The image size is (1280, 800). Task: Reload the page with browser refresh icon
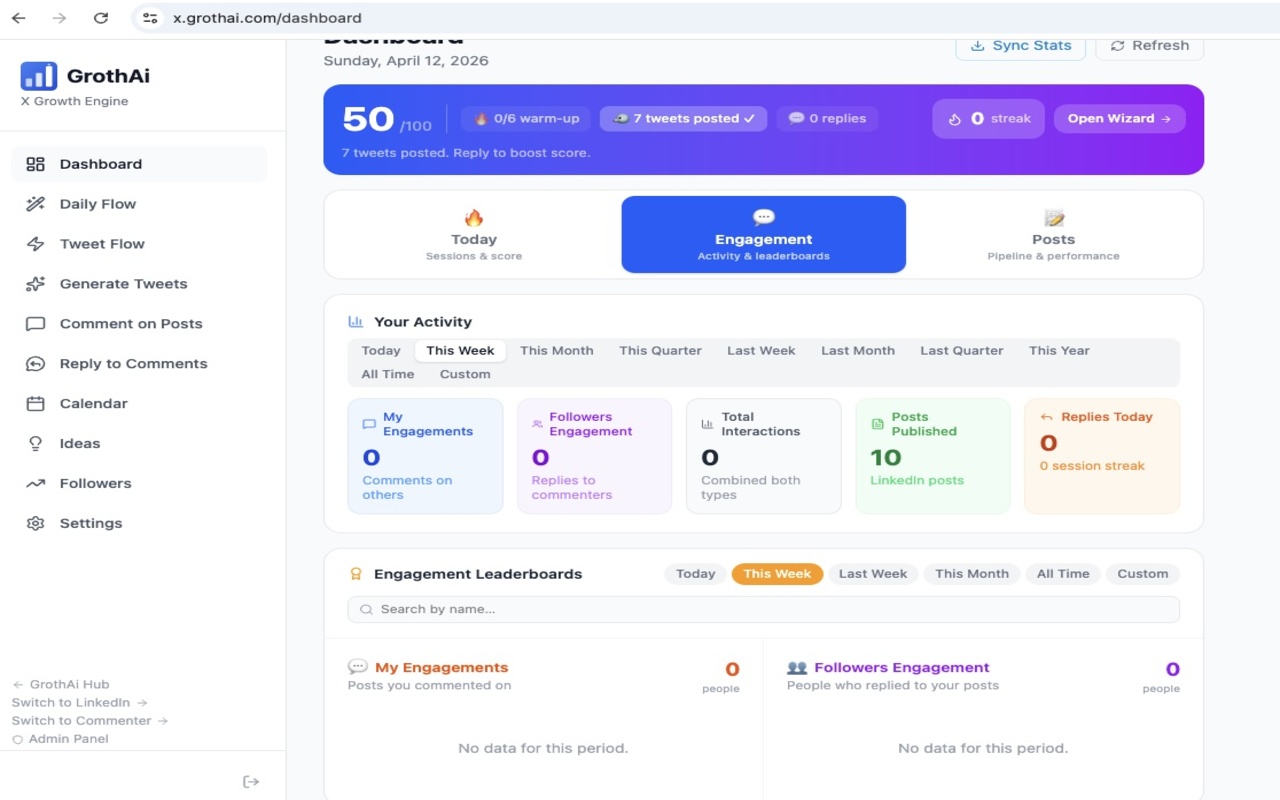point(101,18)
